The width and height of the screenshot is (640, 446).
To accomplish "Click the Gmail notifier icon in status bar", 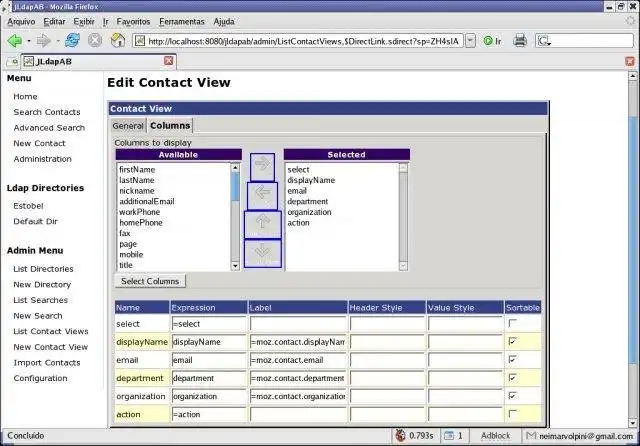I will pos(531,436).
